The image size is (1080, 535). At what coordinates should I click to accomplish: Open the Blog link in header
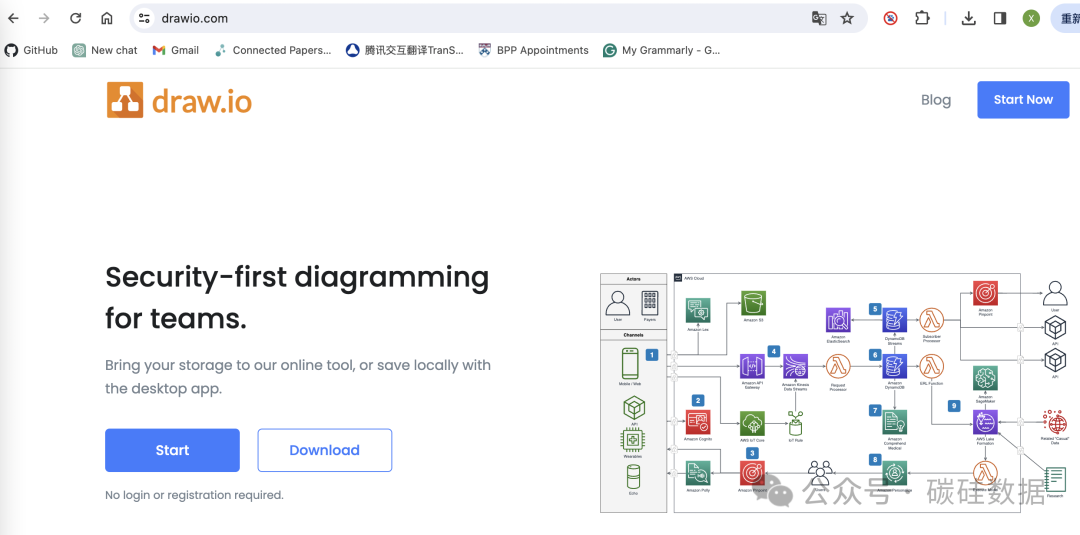[935, 100]
